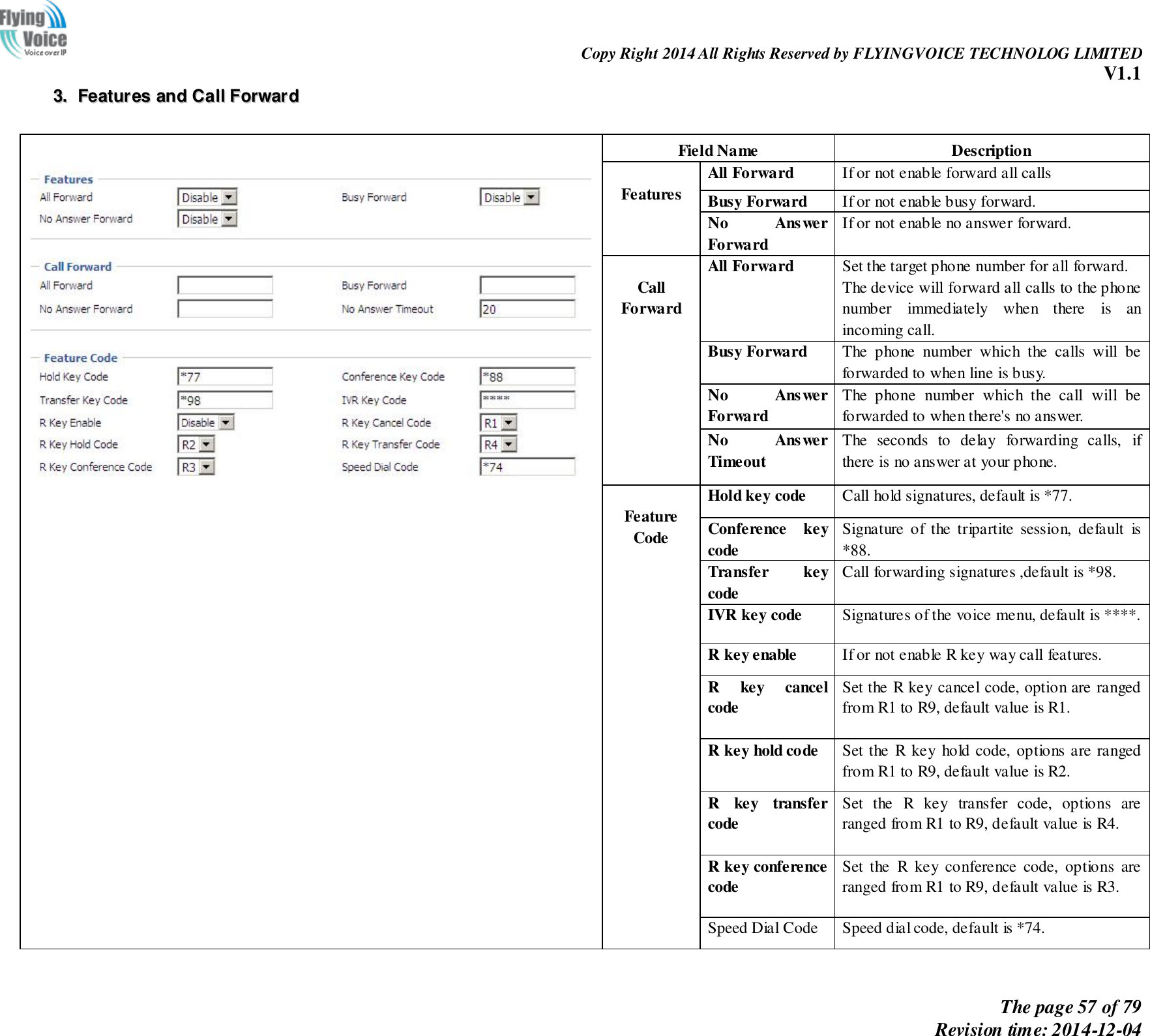
Task: Click the 'V1.1' version text
Action: tap(1122, 73)
